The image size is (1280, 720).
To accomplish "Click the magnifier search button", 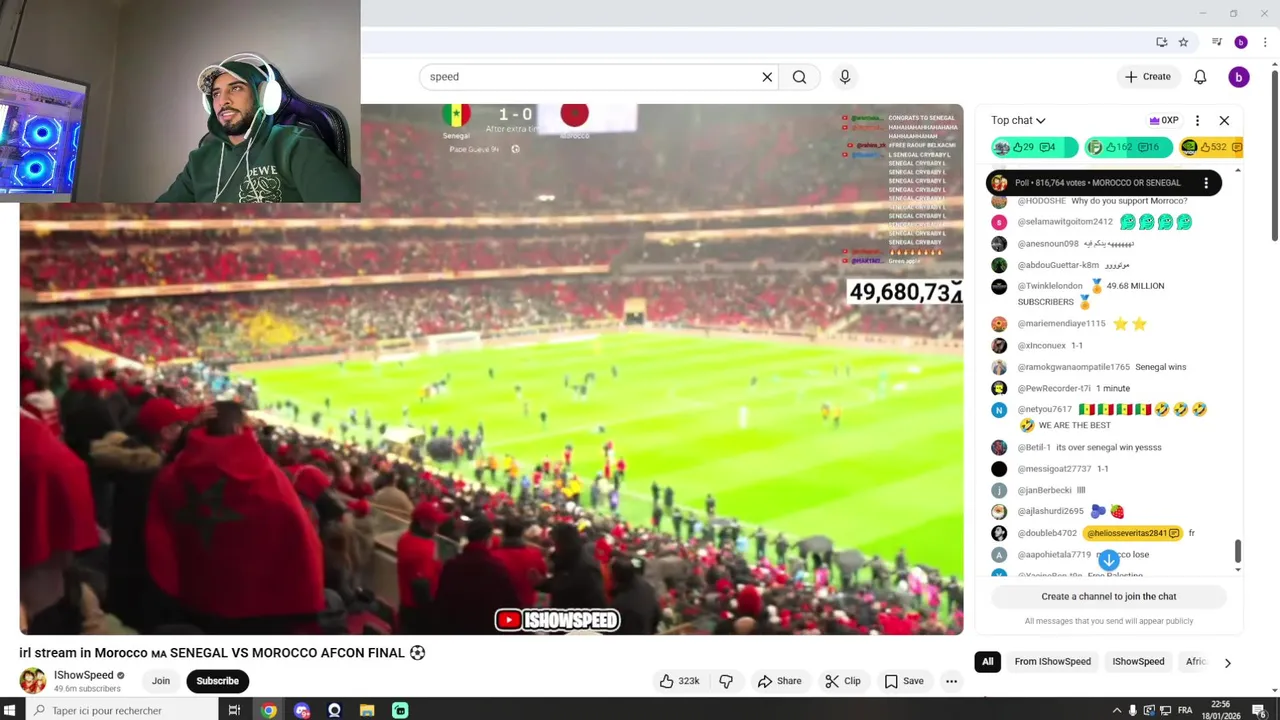I will tap(799, 77).
